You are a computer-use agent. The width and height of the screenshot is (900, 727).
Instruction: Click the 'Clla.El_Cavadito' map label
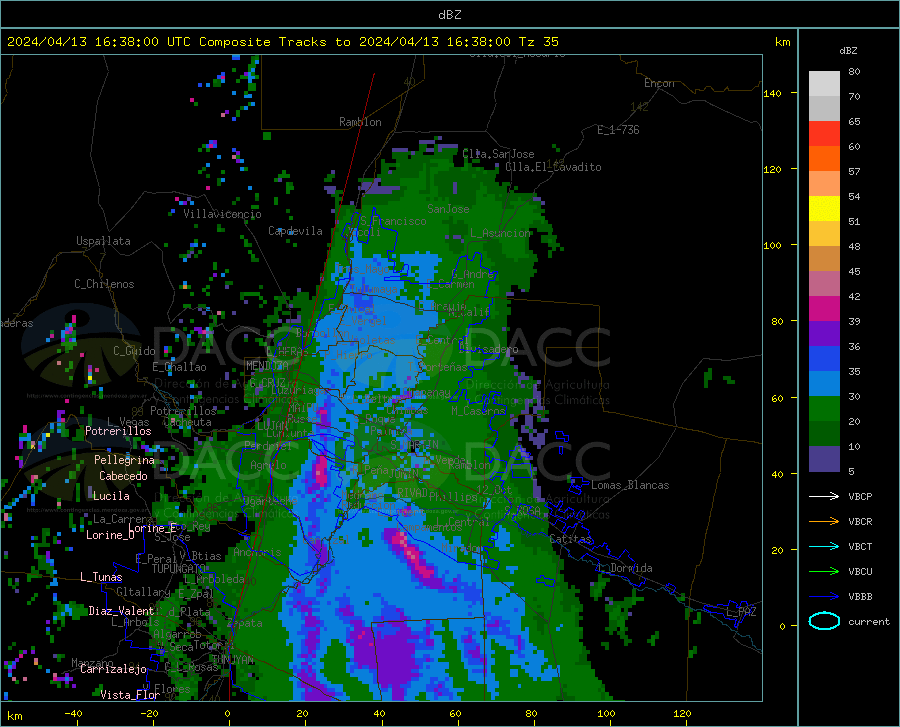point(553,167)
